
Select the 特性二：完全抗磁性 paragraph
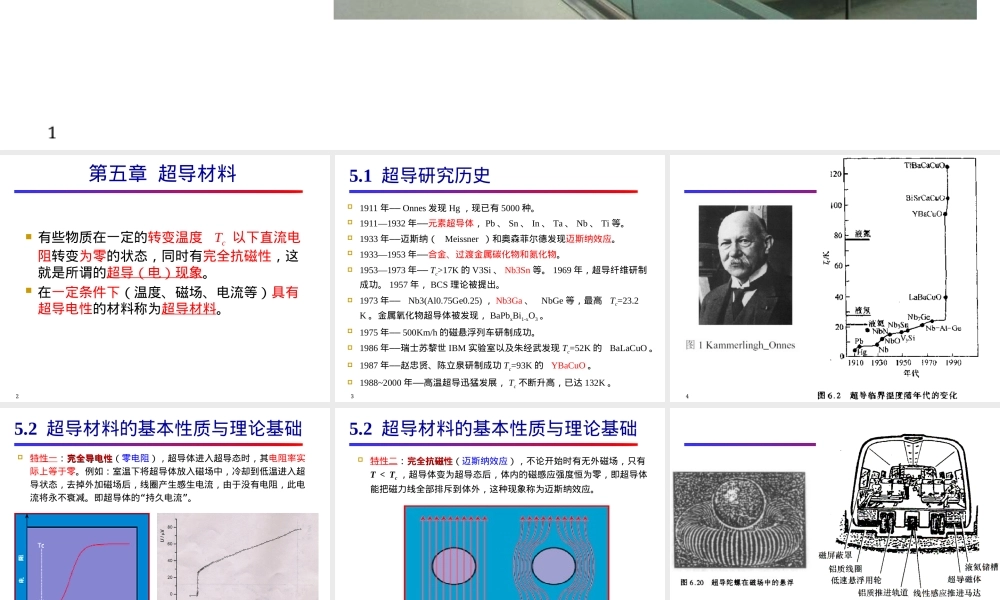click(508, 474)
